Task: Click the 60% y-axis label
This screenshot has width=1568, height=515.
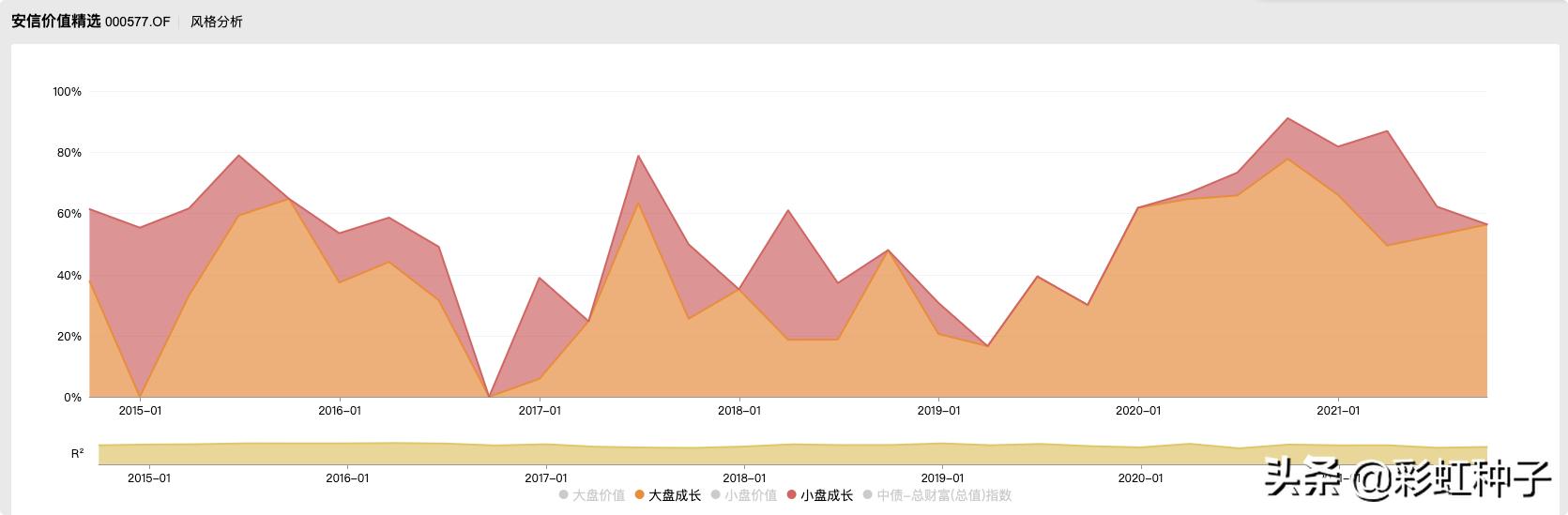Action: [x=70, y=214]
